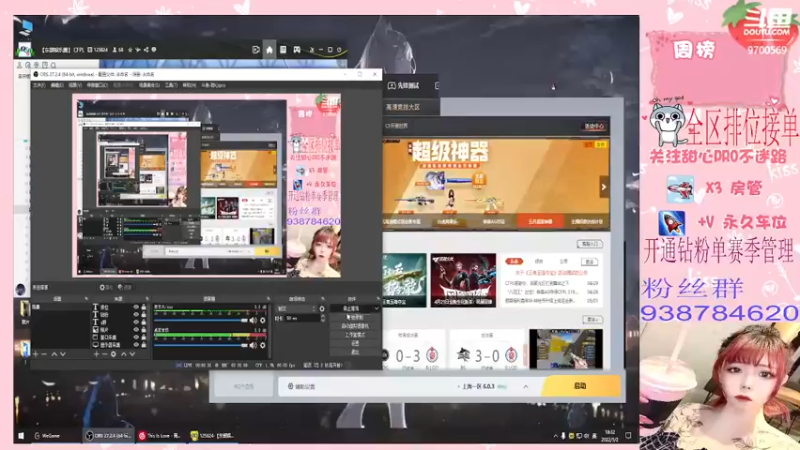Toggle visibility of the 图片 image source
800x450 pixels.
(136, 330)
